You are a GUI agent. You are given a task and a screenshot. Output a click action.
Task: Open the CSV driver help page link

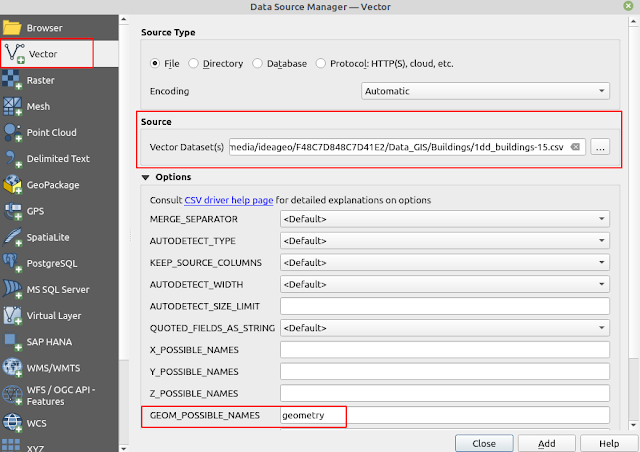(x=229, y=200)
